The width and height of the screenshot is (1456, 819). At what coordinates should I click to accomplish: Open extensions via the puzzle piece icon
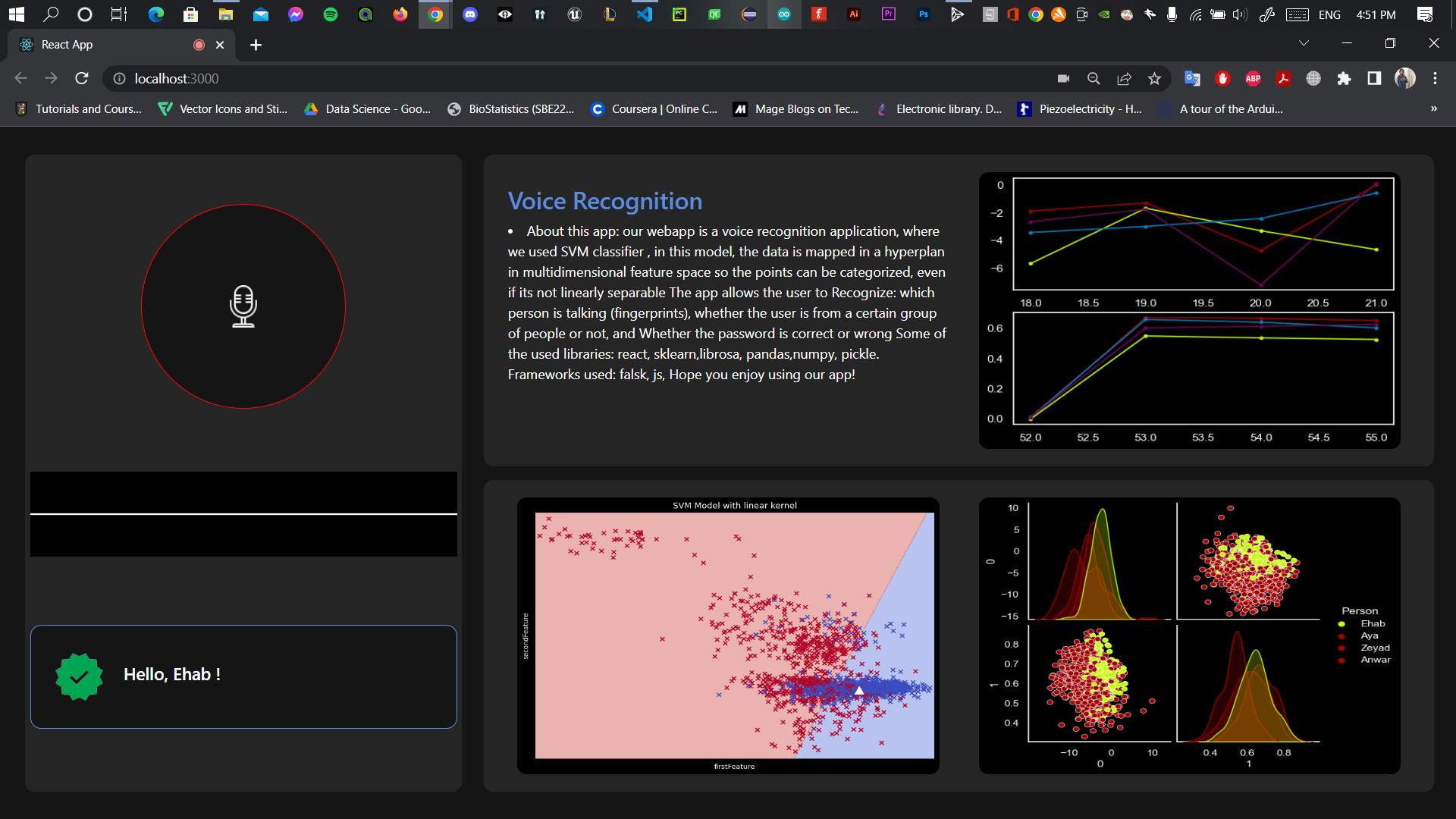click(1345, 79)
